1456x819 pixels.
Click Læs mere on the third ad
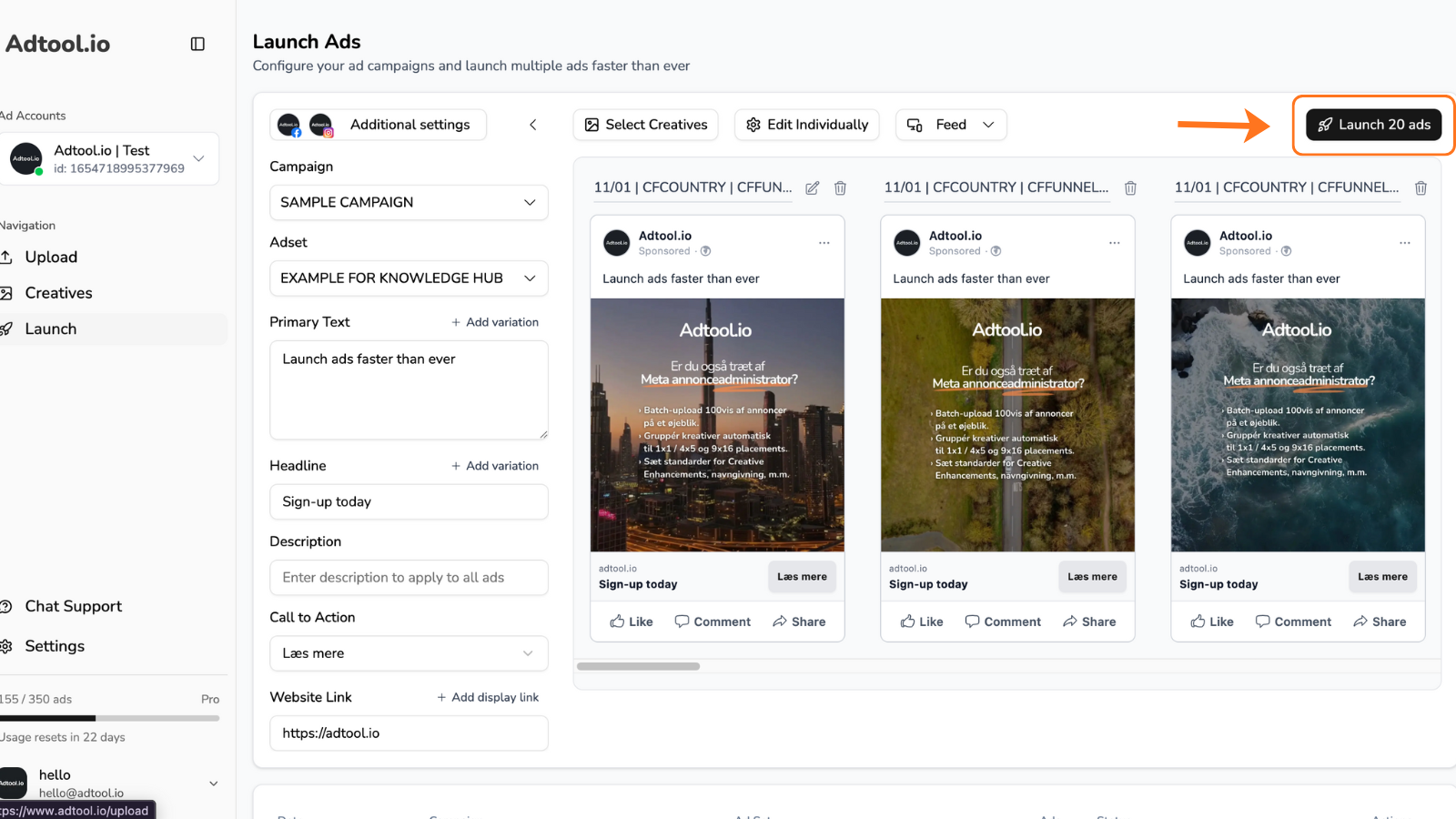[x=1382, y=577]
